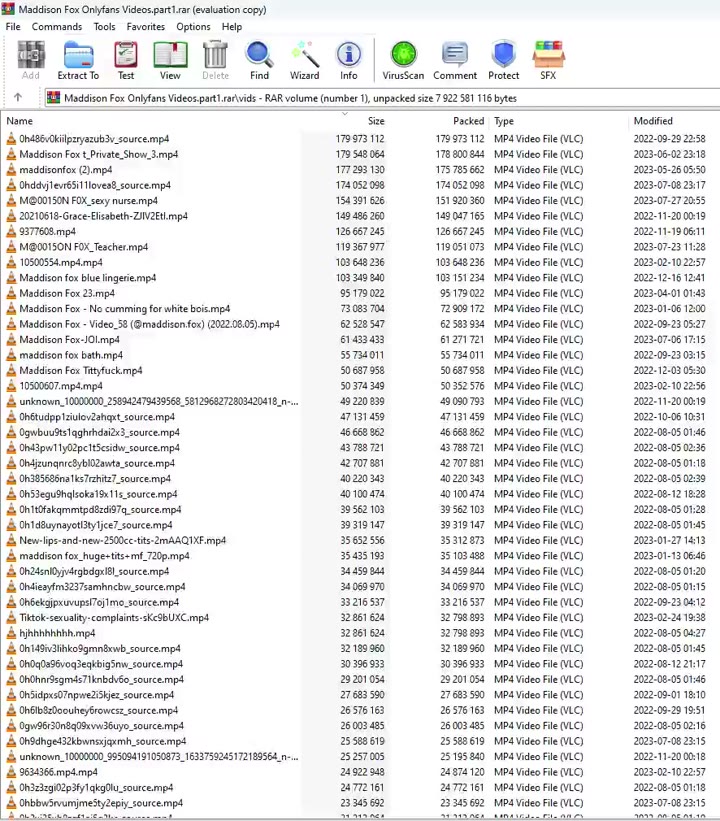Click VLC icon beside maddisonfox (2).mp4

(11, 170)
